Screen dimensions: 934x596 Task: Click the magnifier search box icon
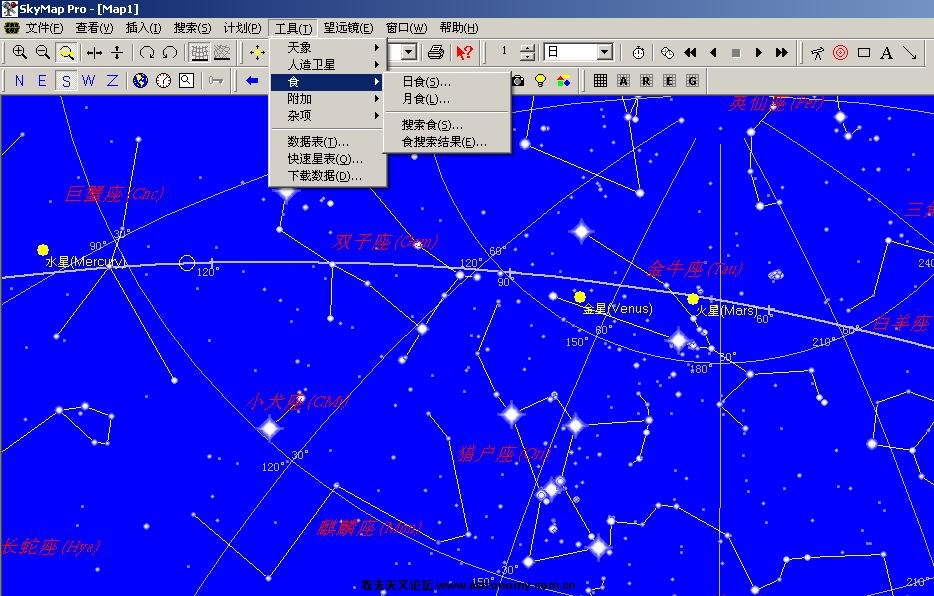pyautogui.click(x=186, y=80)
